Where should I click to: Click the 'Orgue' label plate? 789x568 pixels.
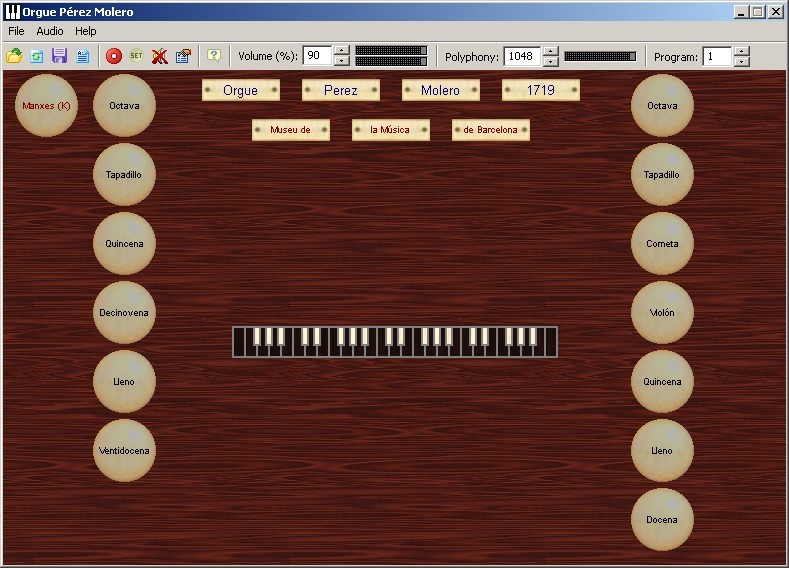point(241,90)
